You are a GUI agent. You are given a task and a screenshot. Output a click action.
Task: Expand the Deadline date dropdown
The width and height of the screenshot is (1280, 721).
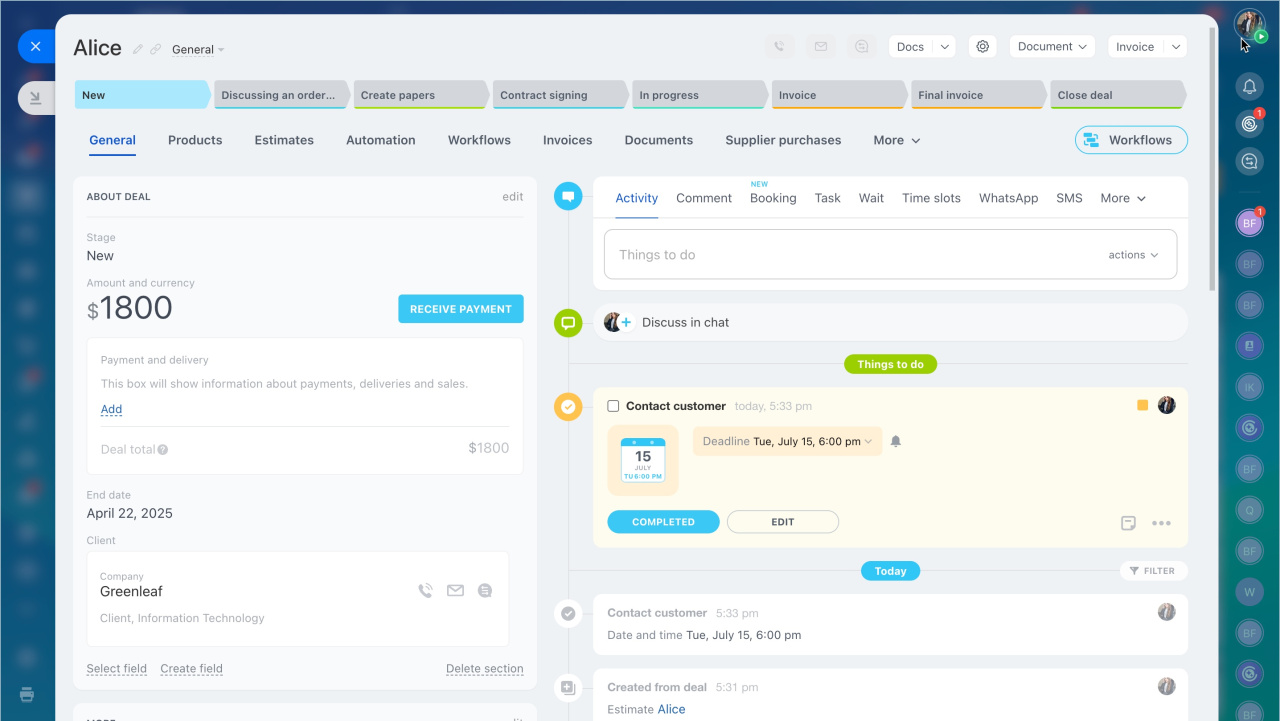point(868,442)
